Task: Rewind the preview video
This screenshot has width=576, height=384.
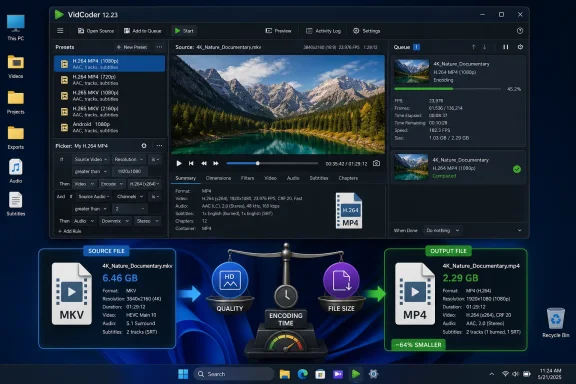Action: pos(204,164)
